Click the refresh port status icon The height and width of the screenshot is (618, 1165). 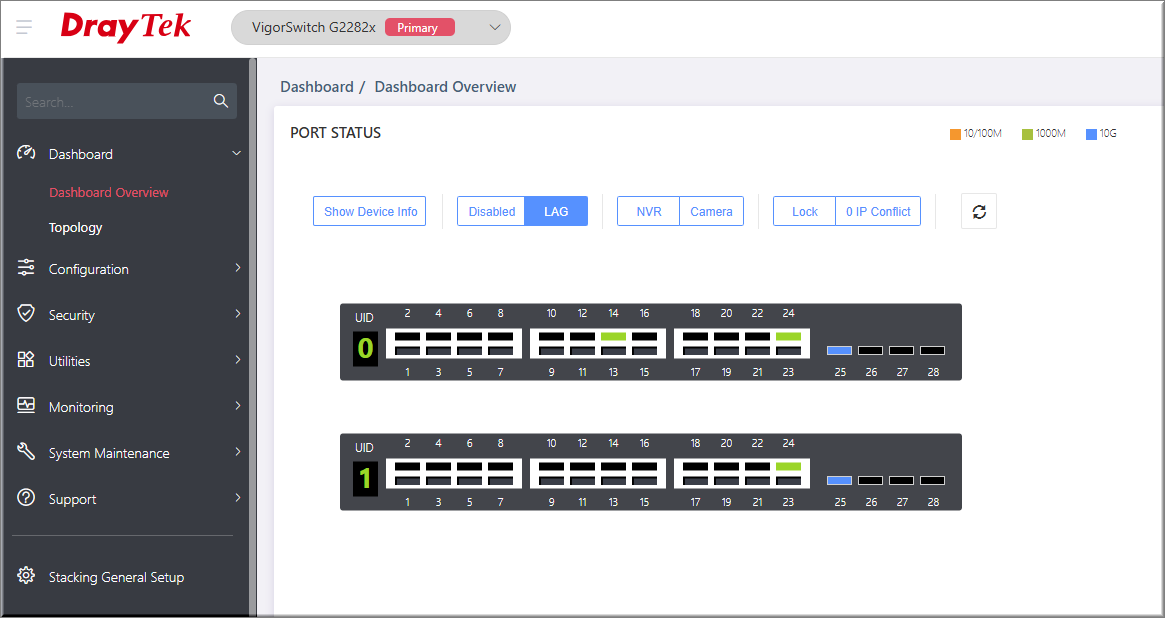point(978,211)
